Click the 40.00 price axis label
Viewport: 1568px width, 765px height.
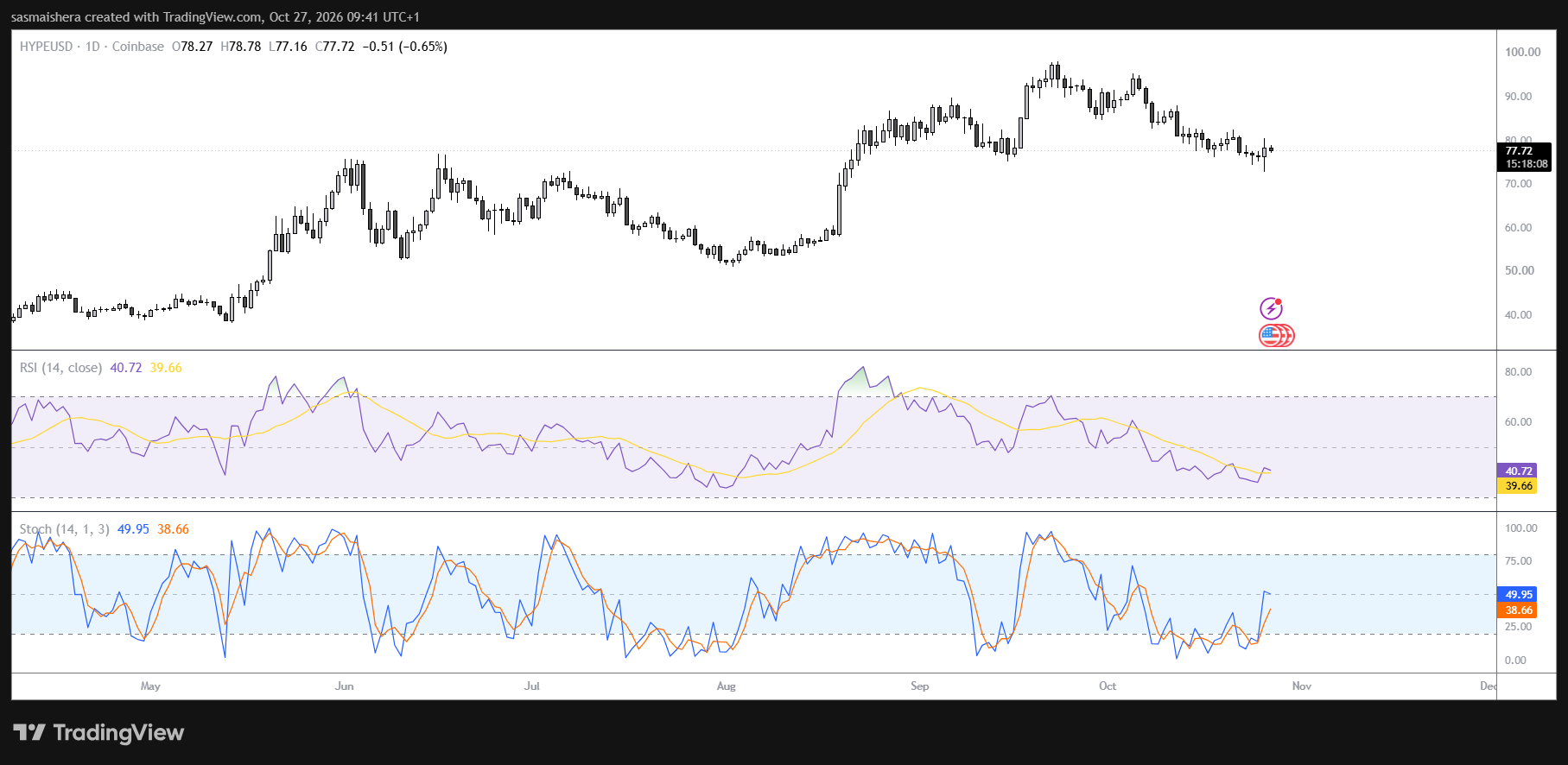click(x=1518, y=314)
